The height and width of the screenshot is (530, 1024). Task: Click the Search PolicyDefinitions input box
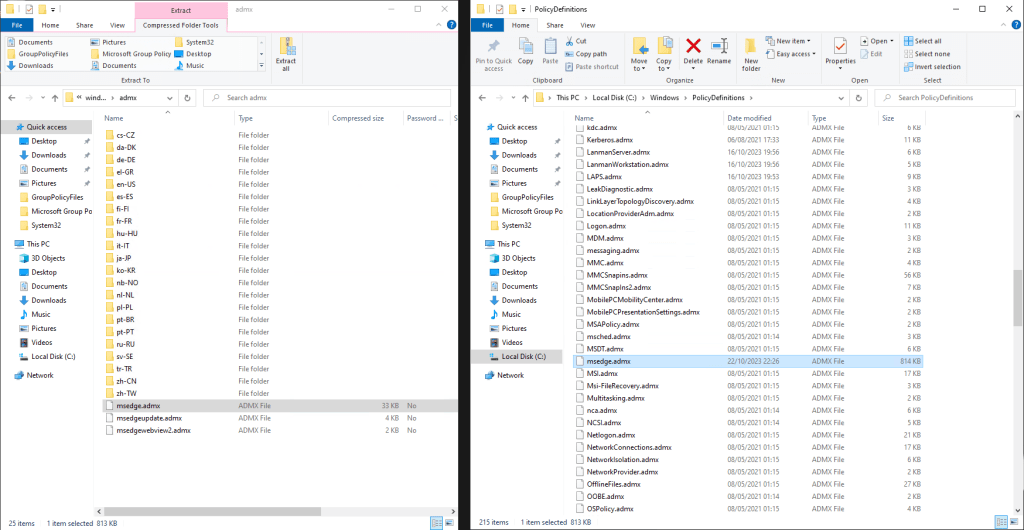click(x=945, y=98)
